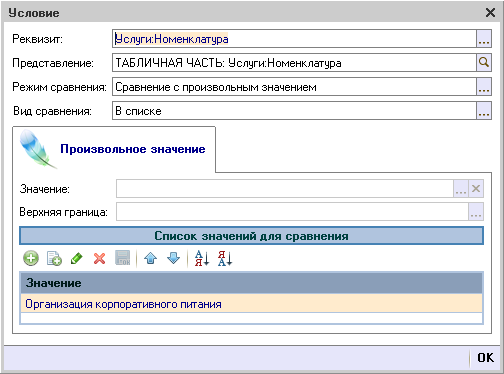Open the Значение field ellipsis button
Screen dimensions: 504x374
coord(461,189)
